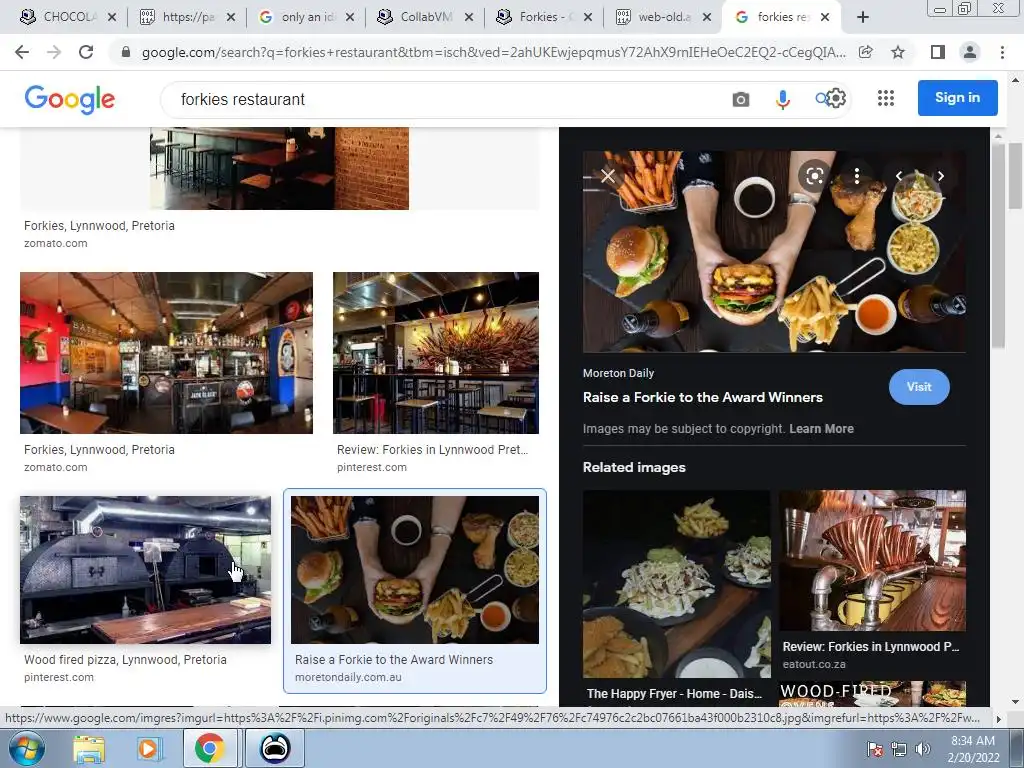Click the Sign in button
Screen dimensions: 1024x768
click(x=957, y=98)
